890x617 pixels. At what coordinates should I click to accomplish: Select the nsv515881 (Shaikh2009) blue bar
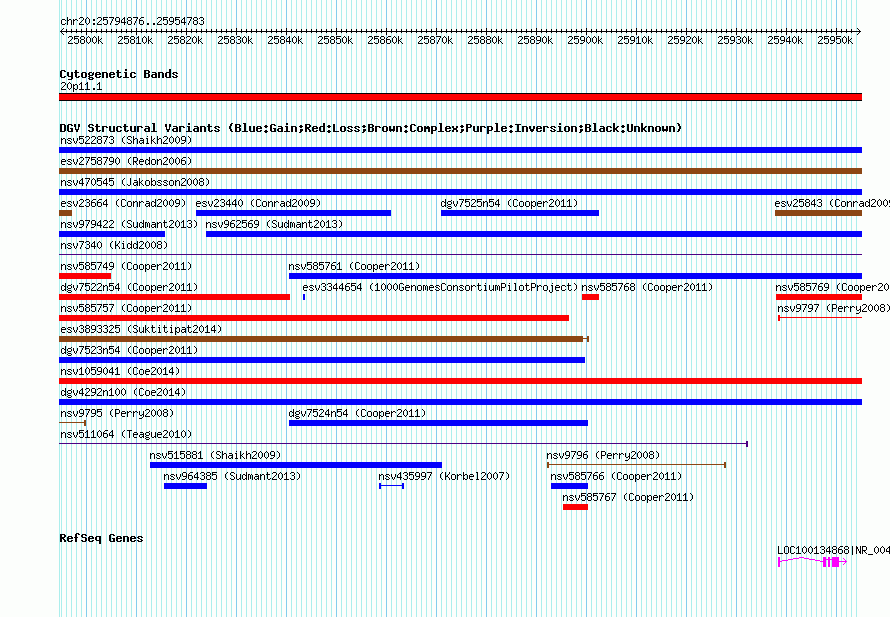pos(296,465)
